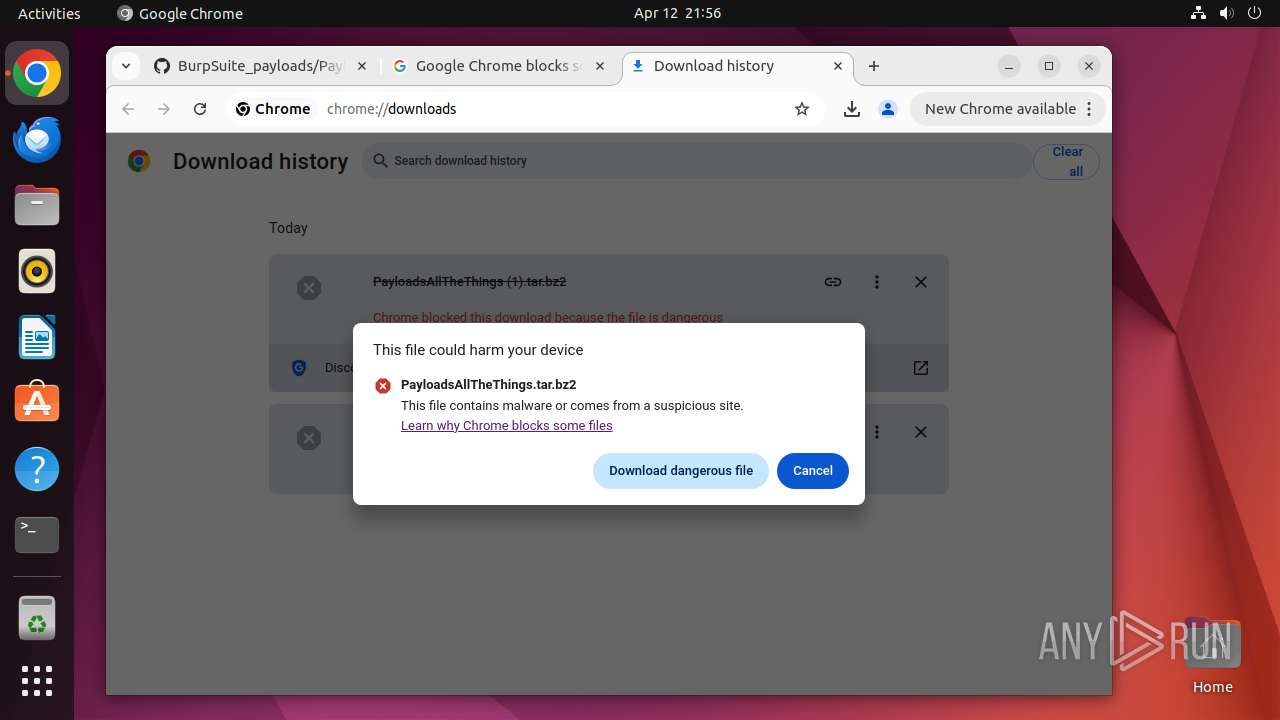
Task: Remove second download item from list
Action: pyautogui.click(x=921, y=432)
